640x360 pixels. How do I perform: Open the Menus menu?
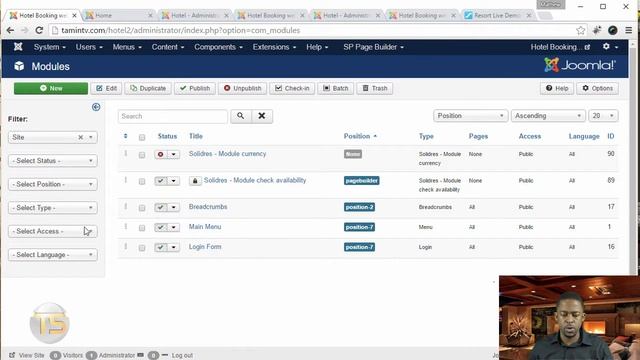tap(127, 47)
